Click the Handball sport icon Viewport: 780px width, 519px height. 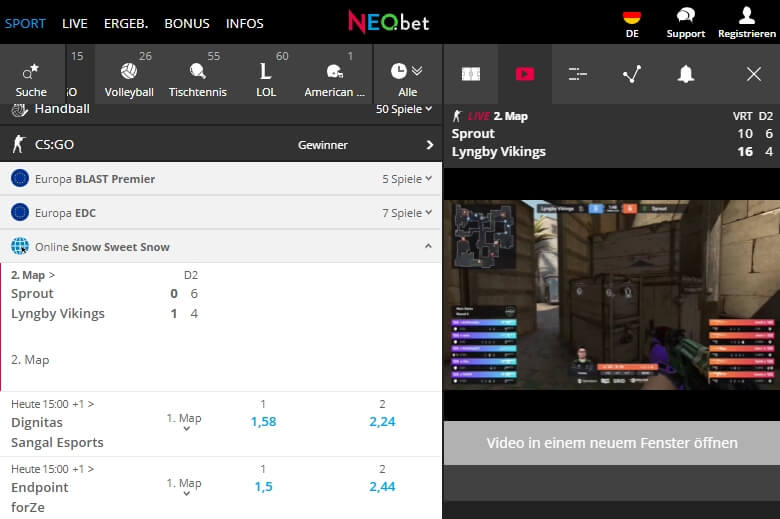pos(19,109)
